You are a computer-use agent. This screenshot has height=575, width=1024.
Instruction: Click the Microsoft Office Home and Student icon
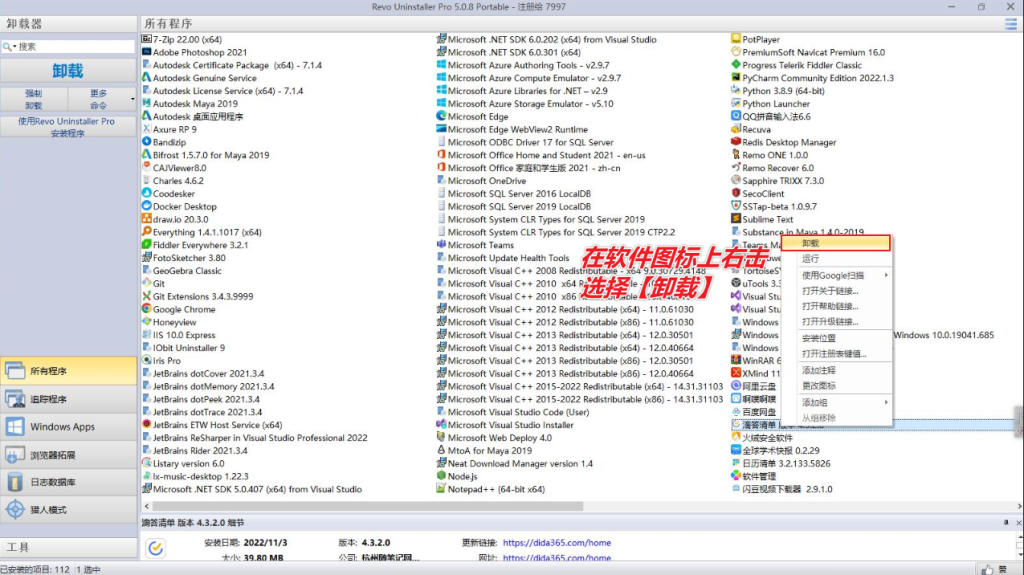coord(441,155)
